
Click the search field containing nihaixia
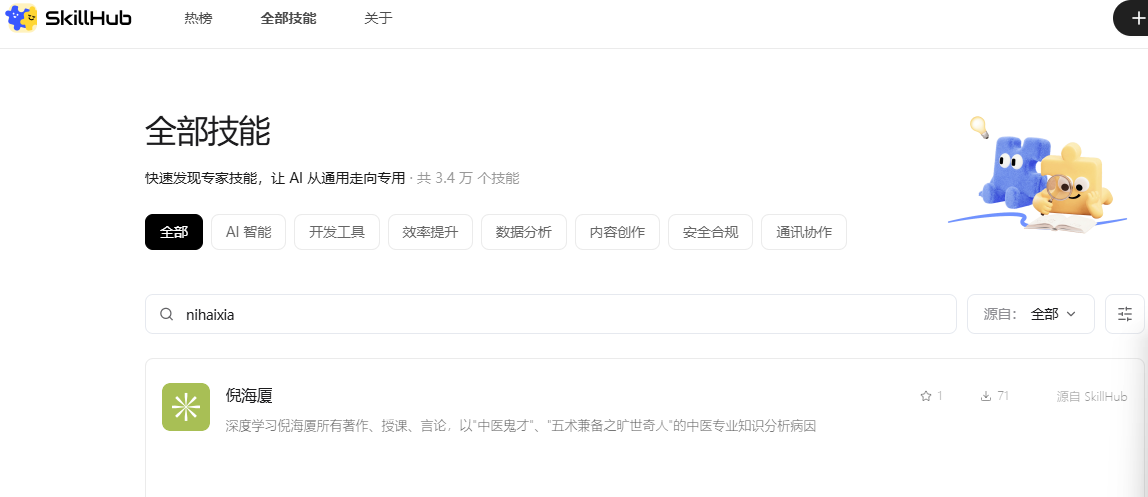pos(560,314)
